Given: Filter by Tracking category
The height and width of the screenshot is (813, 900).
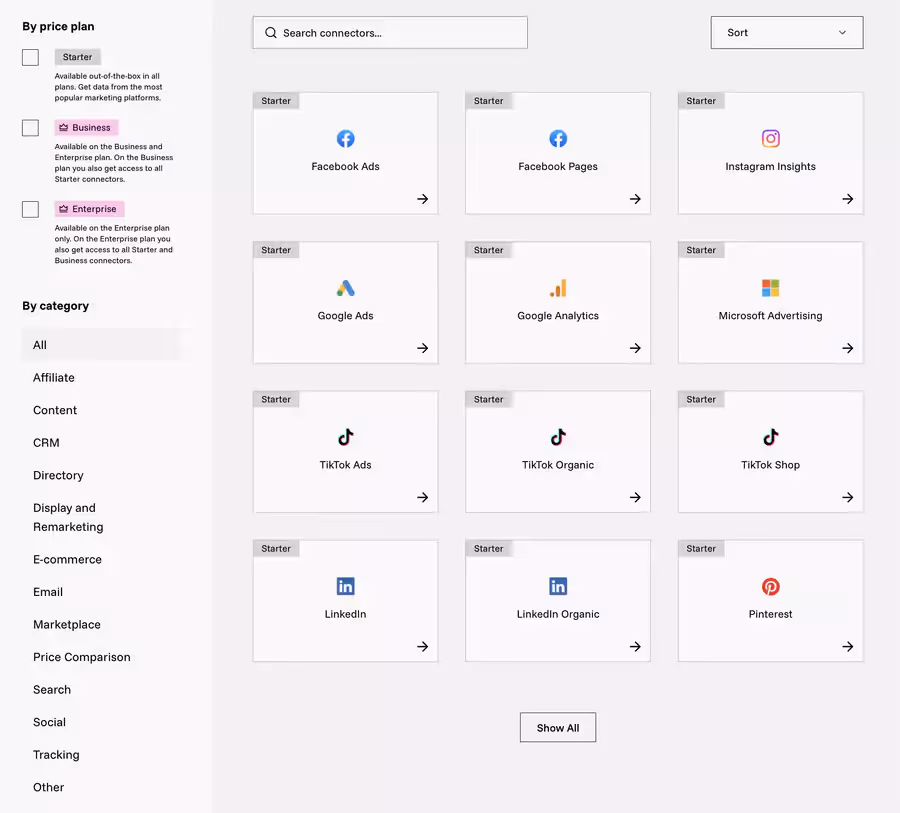Looking at the screenshot, I should (56, 755).
